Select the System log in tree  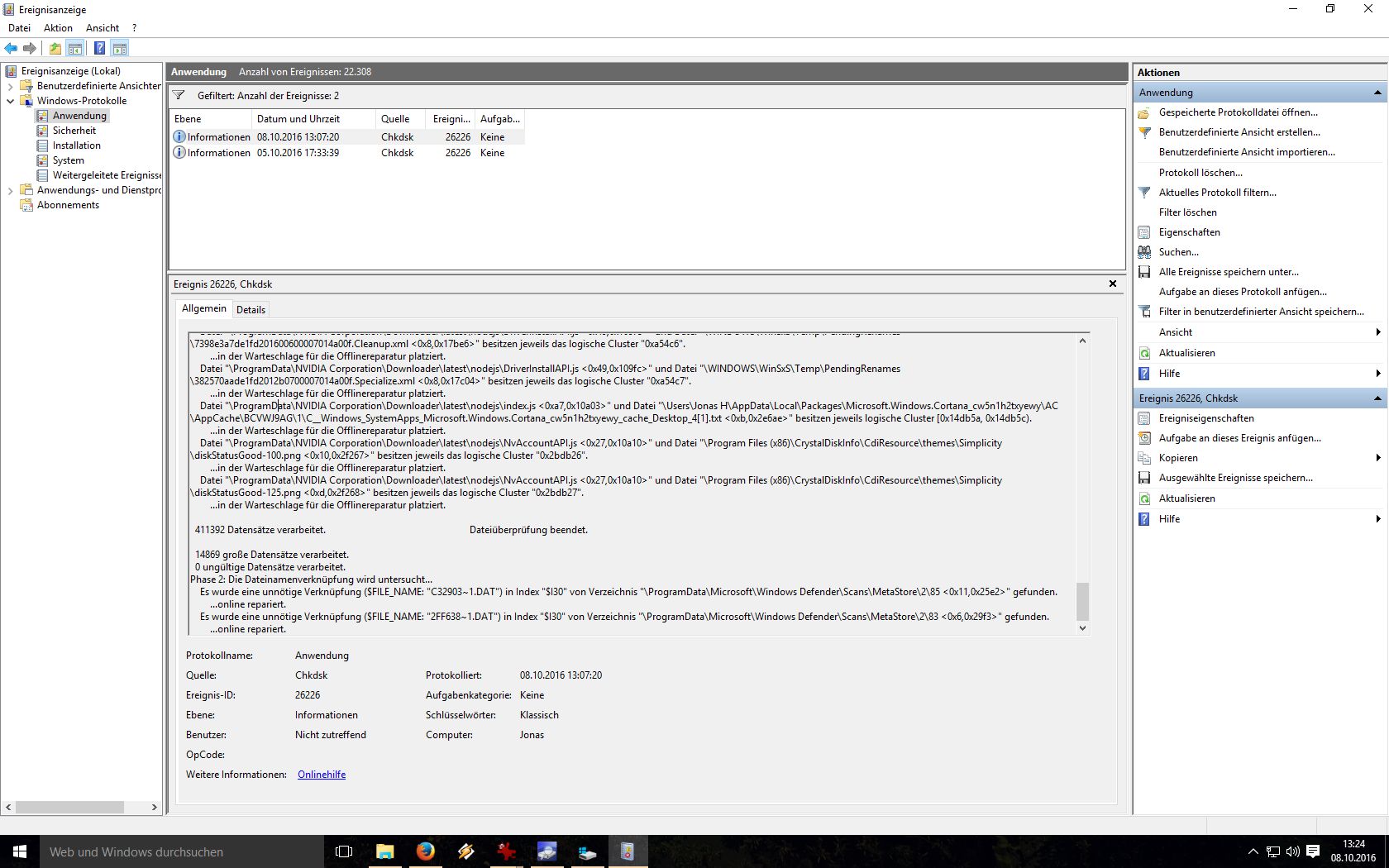coord(68,160)
